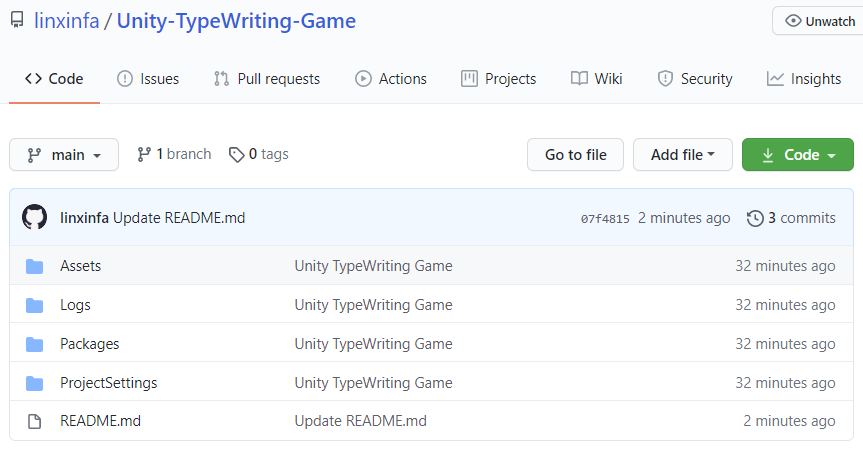The image size is (863, 452).
Task: Click the 32 minutes ago timestamp in Packages row
Action: (x=785, y=344)
